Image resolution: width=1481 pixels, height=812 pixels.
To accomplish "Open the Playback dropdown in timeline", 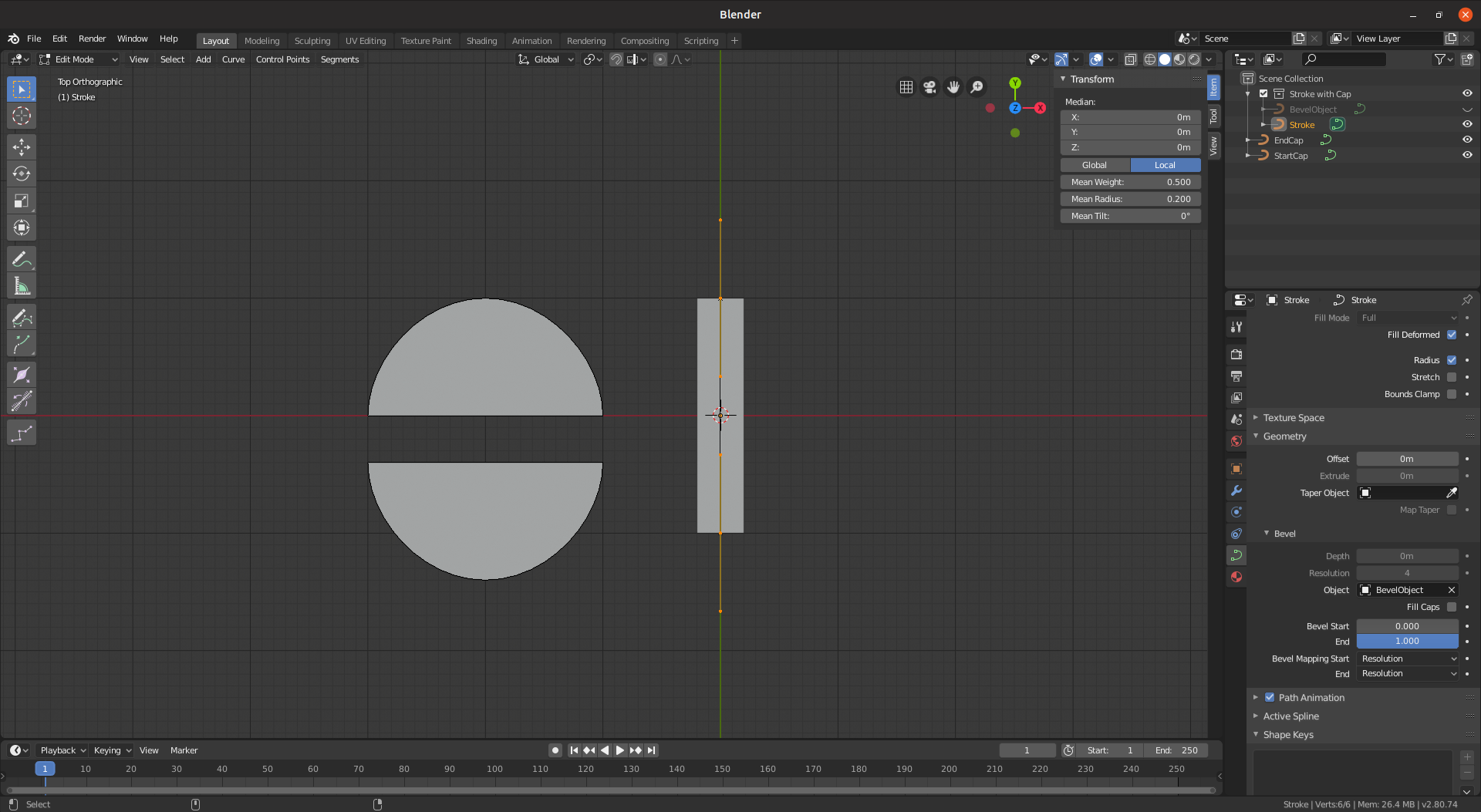I will (x=62, y=750).
